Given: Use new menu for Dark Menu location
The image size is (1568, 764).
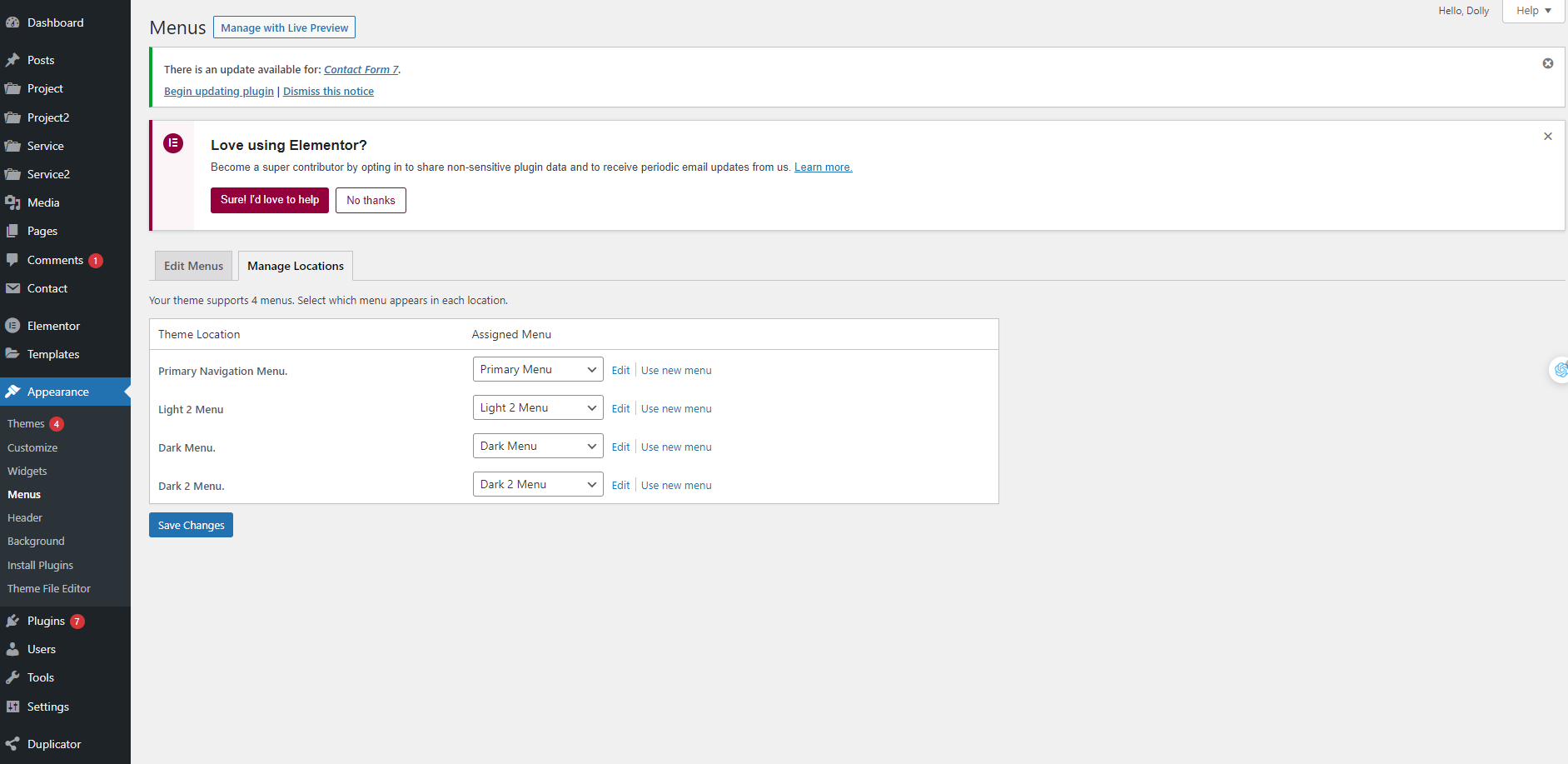Looking at the screenshot, I should pyautogui.click(x=676, y=447).
